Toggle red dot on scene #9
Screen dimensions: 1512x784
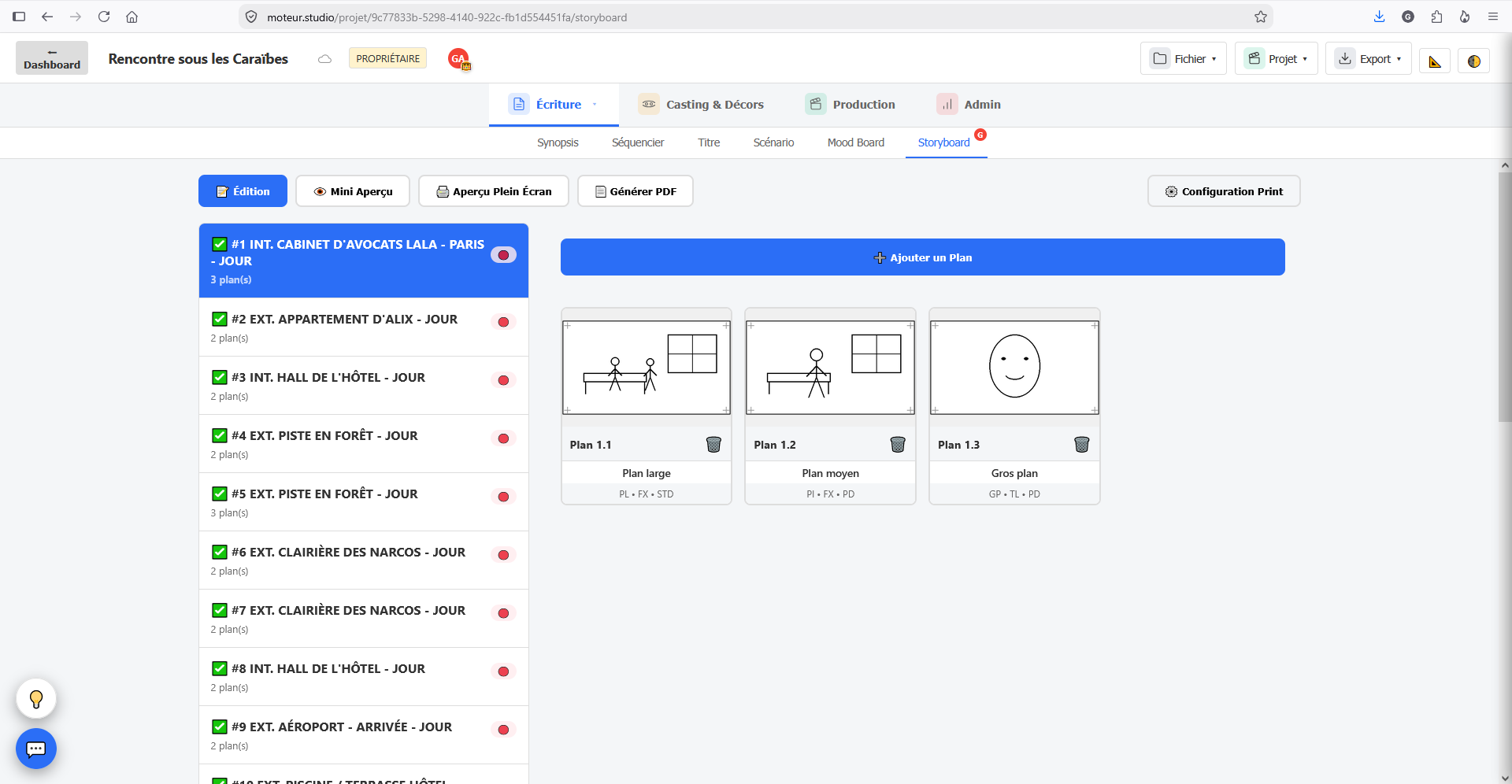503,730
